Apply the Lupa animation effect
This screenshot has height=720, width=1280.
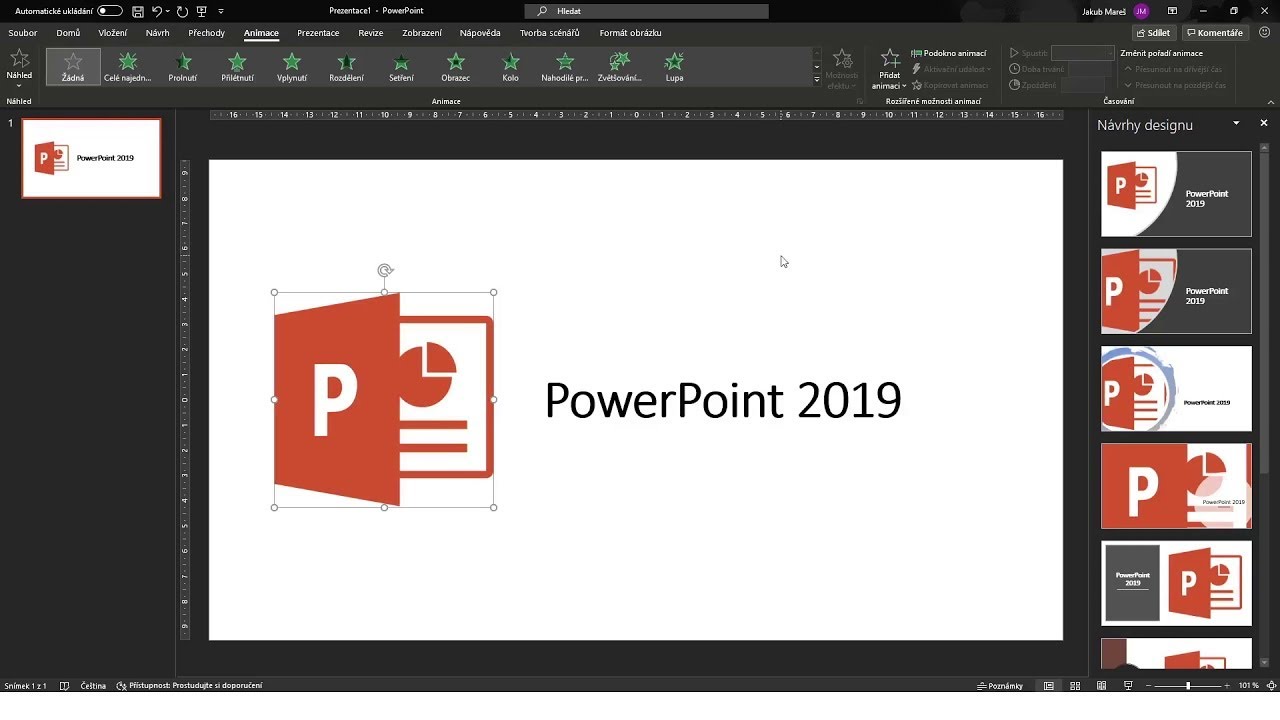[674, 67]
